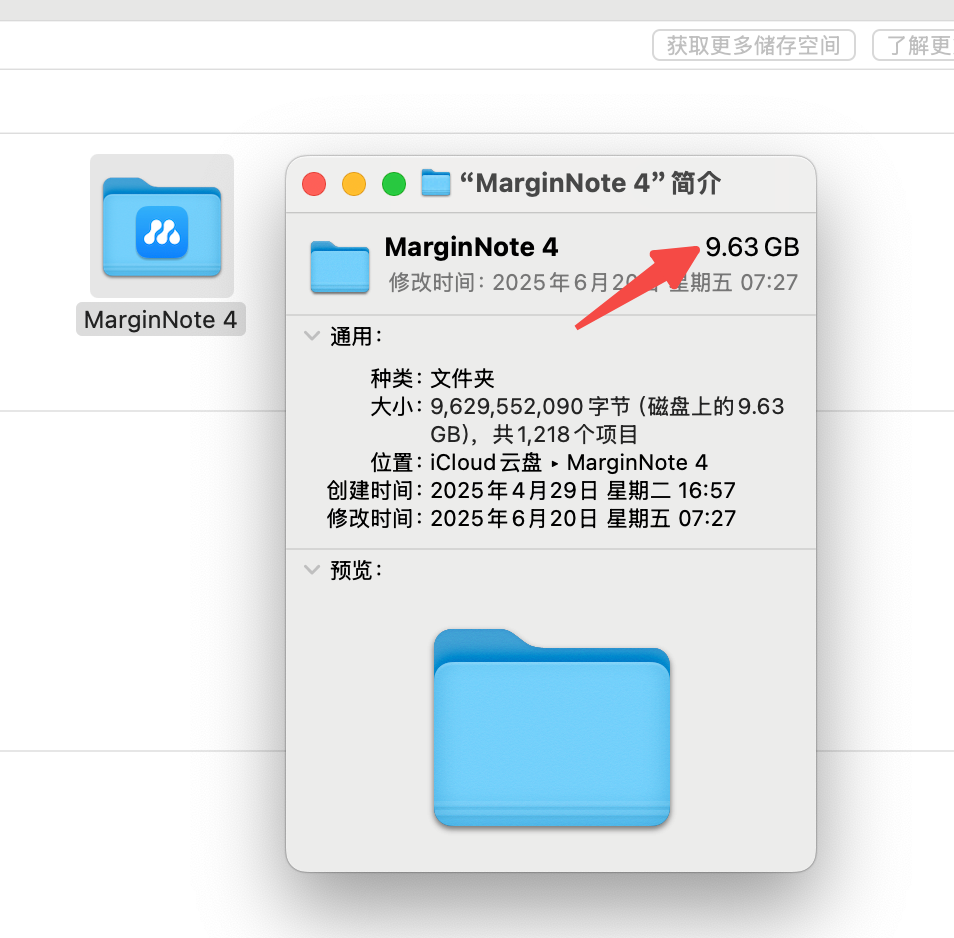This screenshot has width=954, height=938.
Task: Click the yellow minimize button of the info window
Action: 353,184
